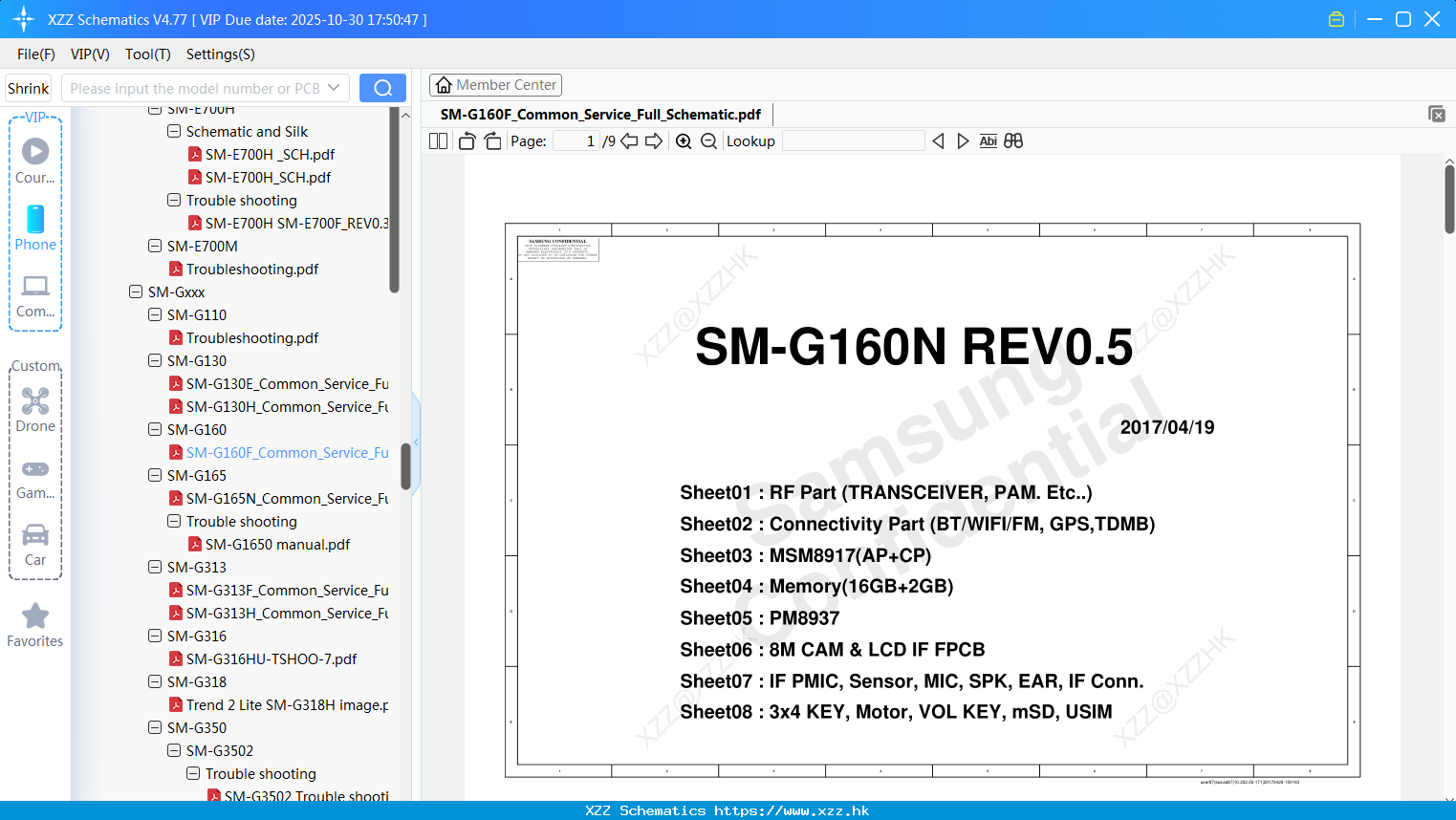
Task: Collapse the Schematic and Silk folder
Action: 174,131
